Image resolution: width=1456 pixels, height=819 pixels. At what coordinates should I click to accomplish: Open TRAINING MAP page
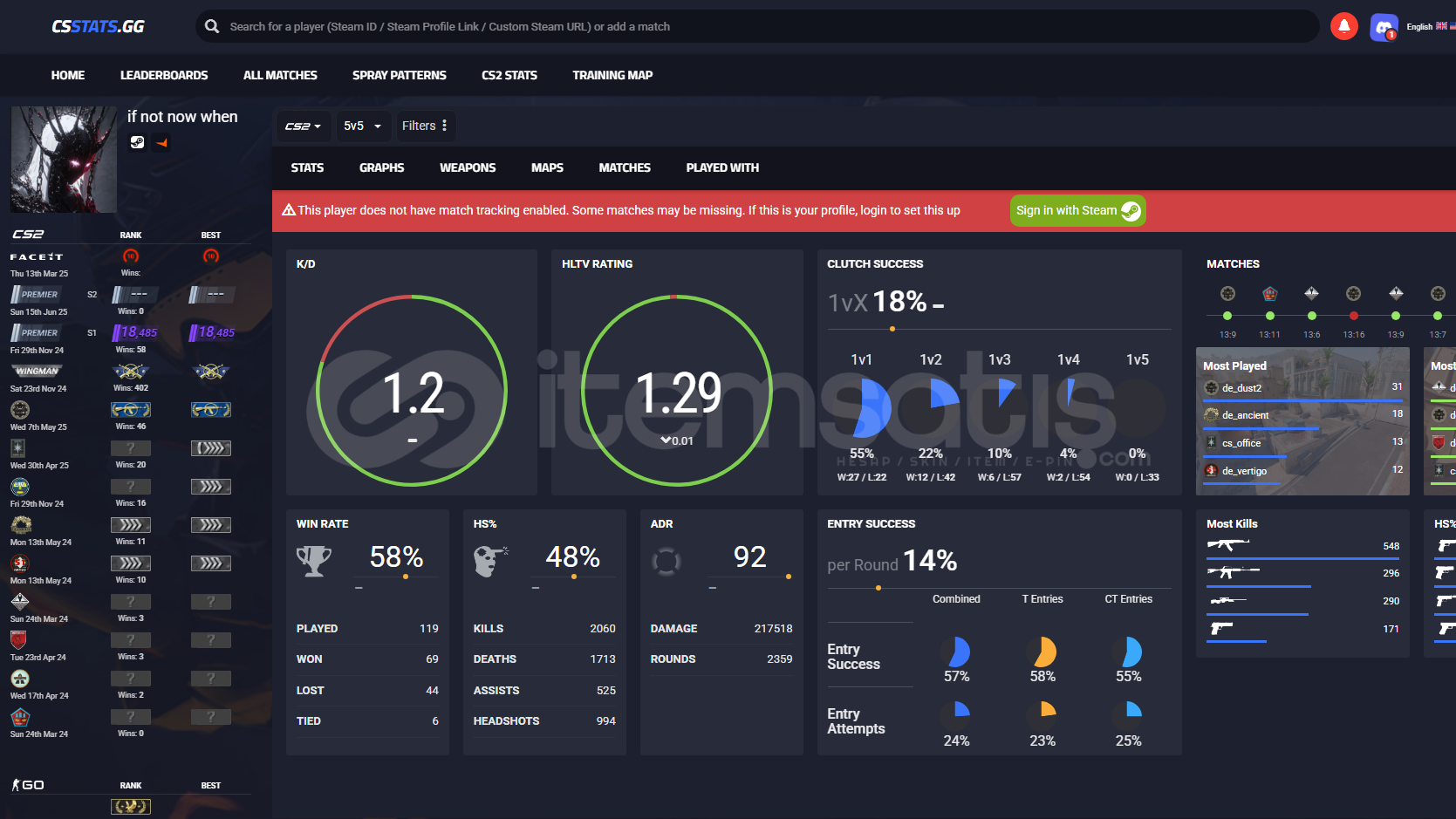tap(612, 75)
